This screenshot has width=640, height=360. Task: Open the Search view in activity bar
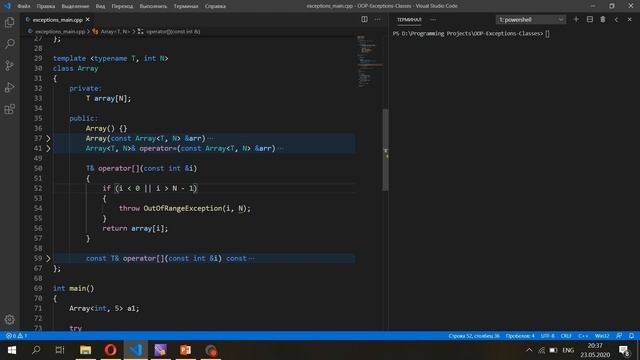pyautogui.click(x=10, y=44)
